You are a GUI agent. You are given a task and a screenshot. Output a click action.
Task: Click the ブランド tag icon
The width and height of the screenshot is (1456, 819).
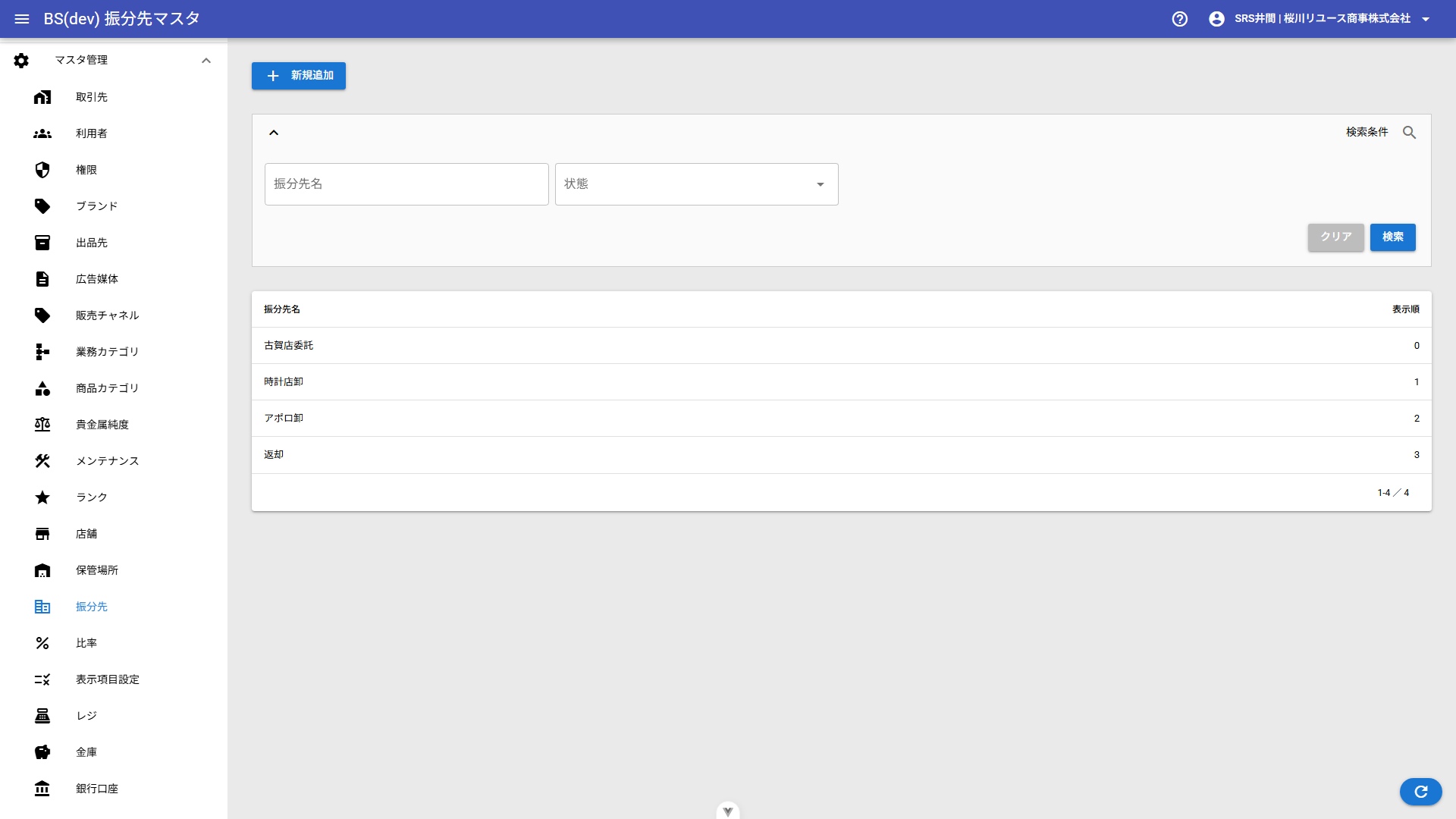point(42,206)
